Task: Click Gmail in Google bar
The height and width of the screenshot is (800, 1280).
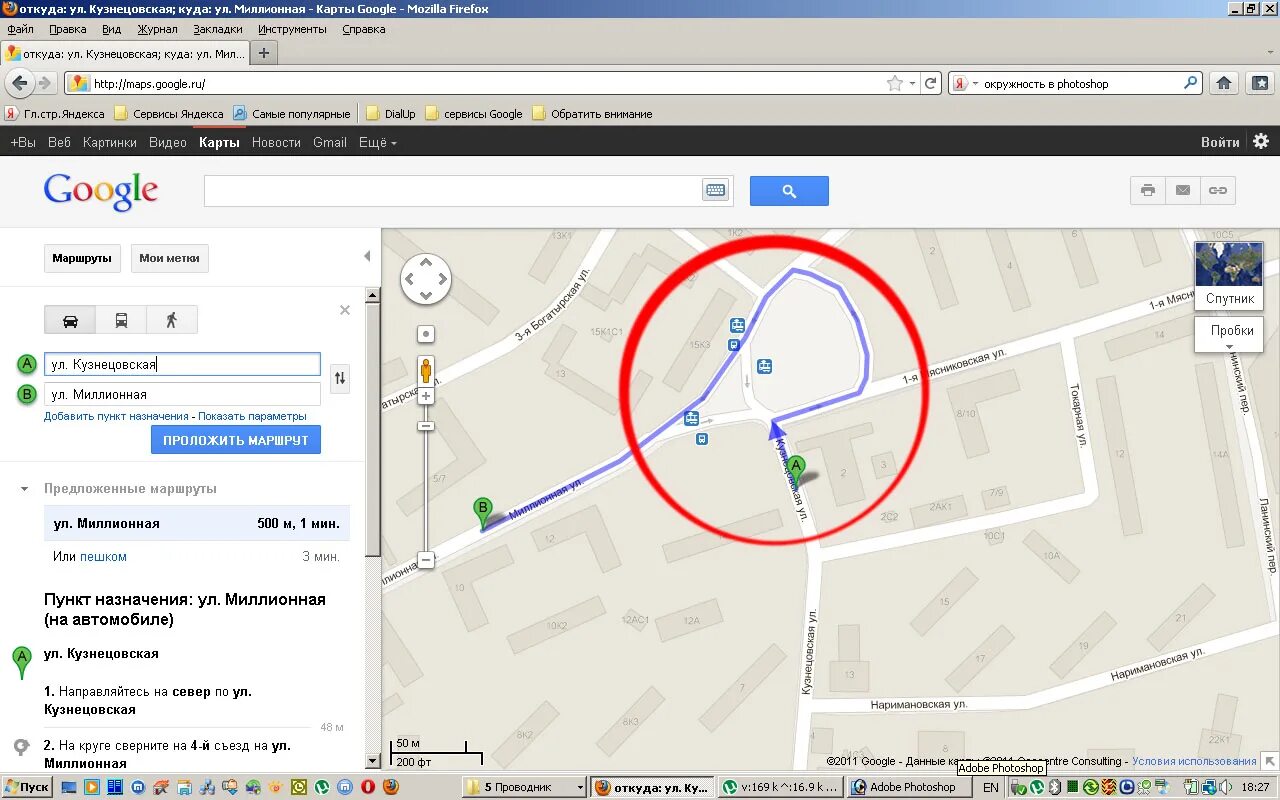Action: [x=330, y=142]
